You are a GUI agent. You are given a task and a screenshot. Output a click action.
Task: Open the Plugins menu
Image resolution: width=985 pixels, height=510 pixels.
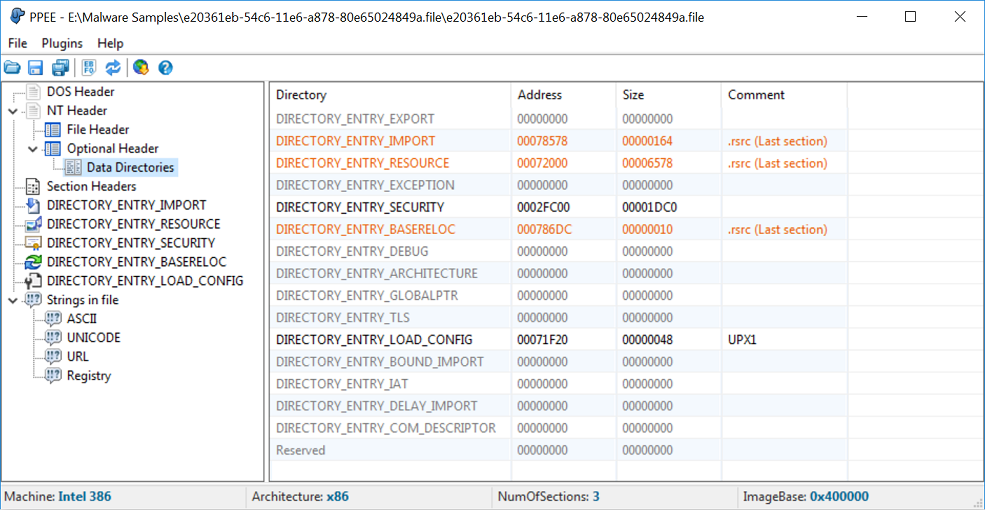coord(62,43)
